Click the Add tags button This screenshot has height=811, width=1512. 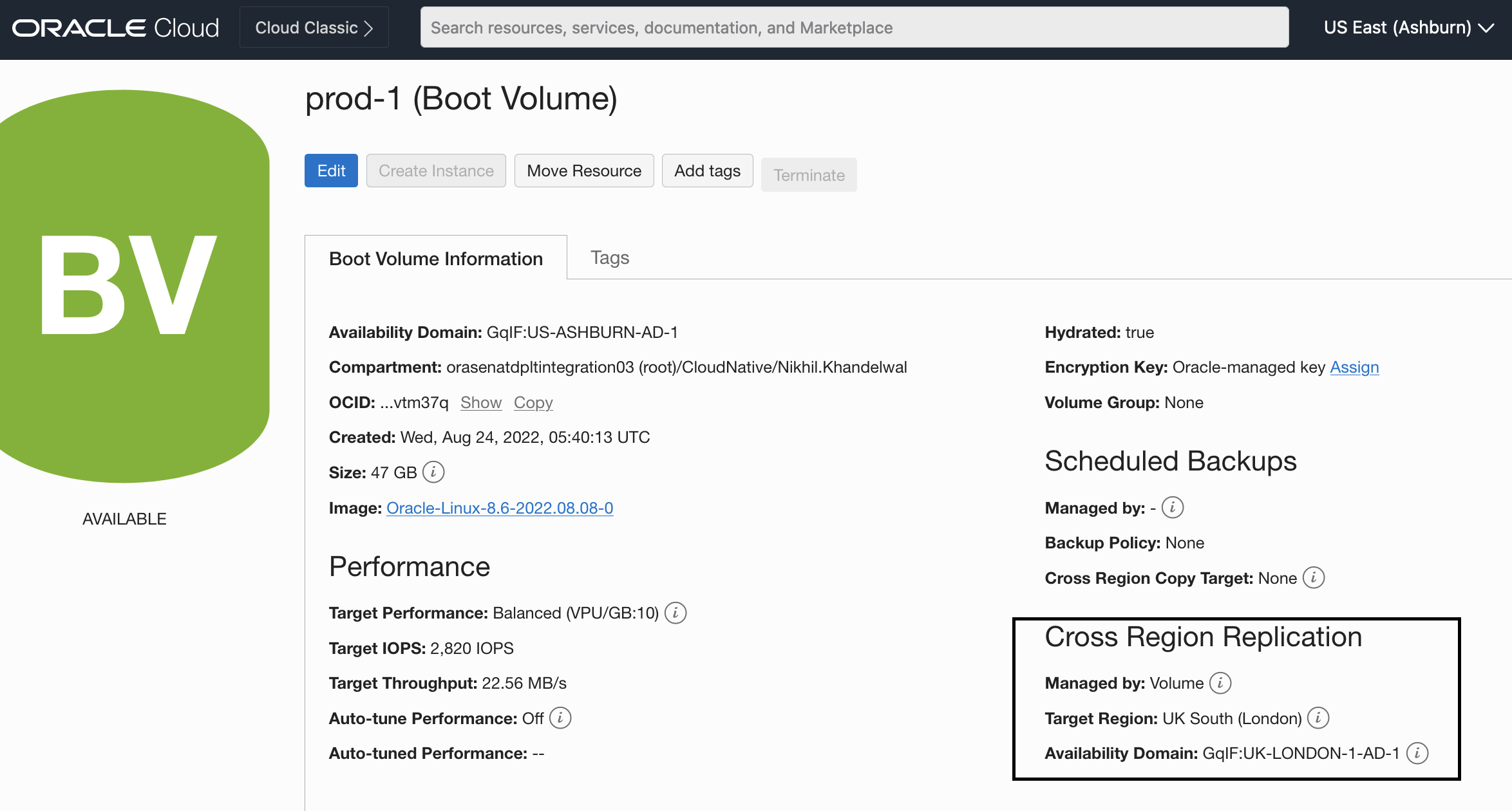click(x=707, y=171)
